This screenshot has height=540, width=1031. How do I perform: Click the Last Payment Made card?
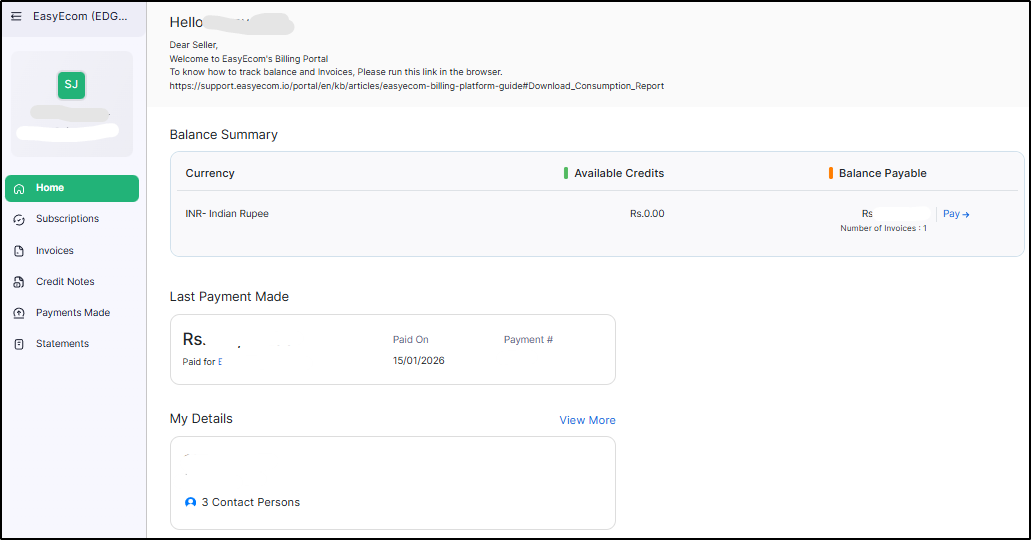pos(392,349)
